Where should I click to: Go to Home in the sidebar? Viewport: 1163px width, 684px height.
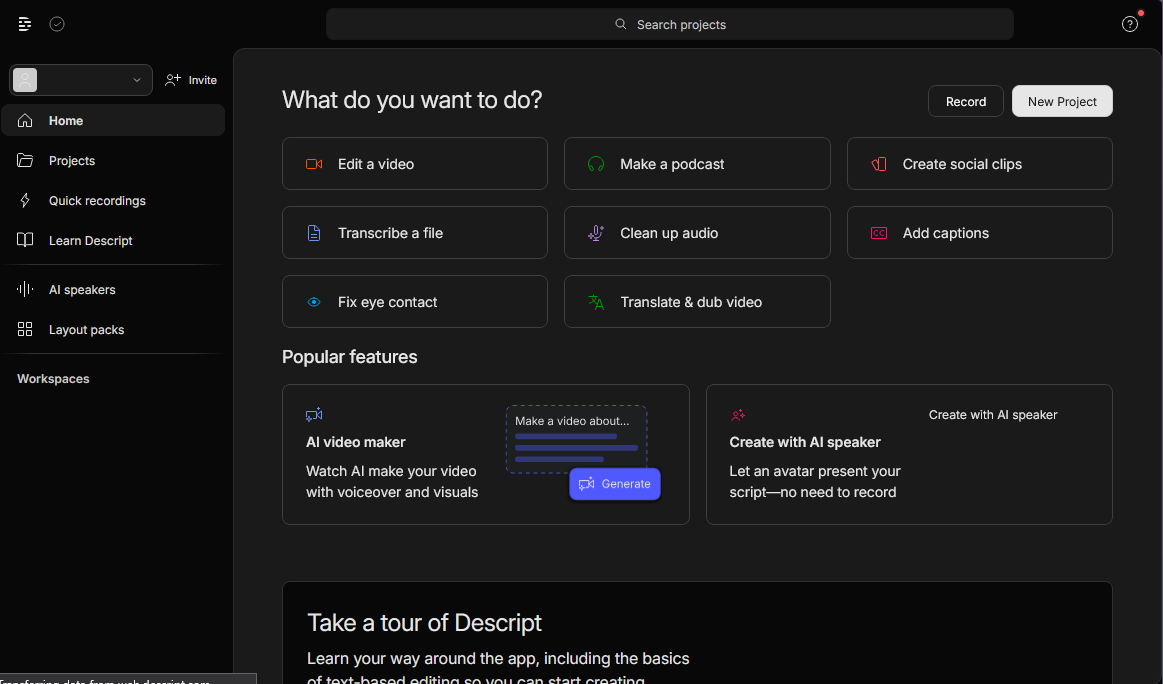pyautogui.click(x=113, y=120)
